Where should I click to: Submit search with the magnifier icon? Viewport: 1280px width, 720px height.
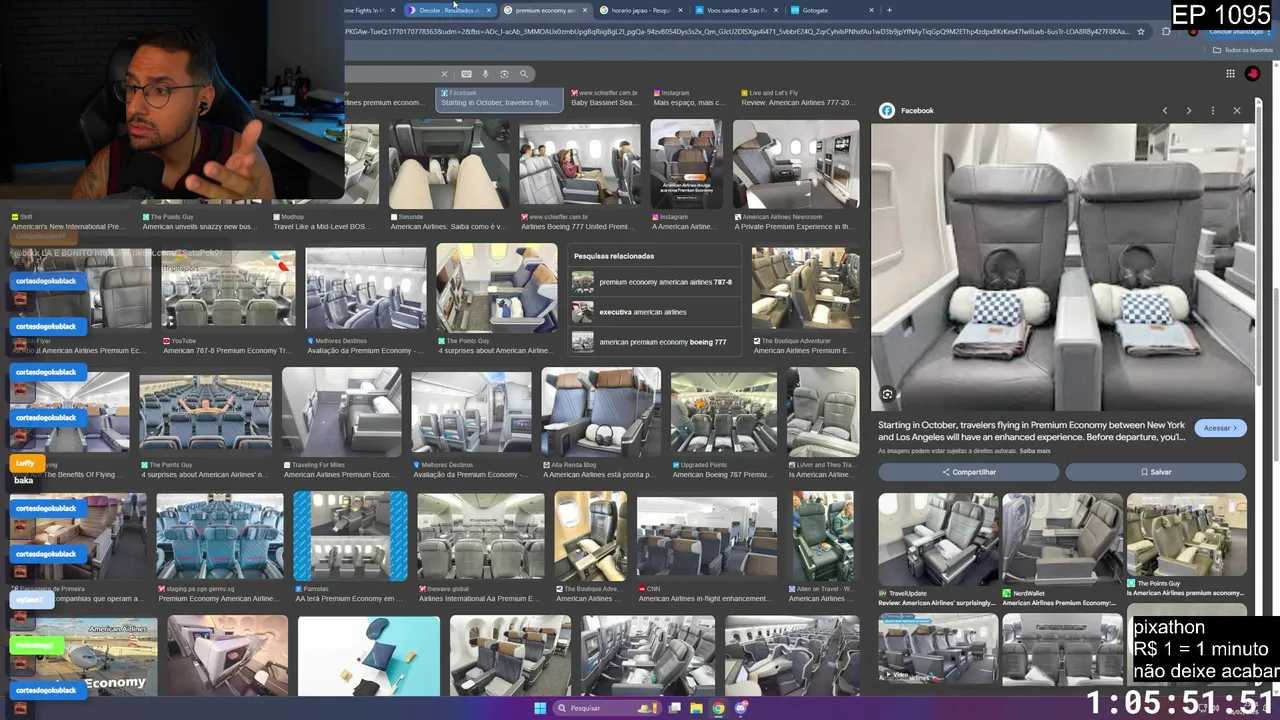[x=523, y=74]
